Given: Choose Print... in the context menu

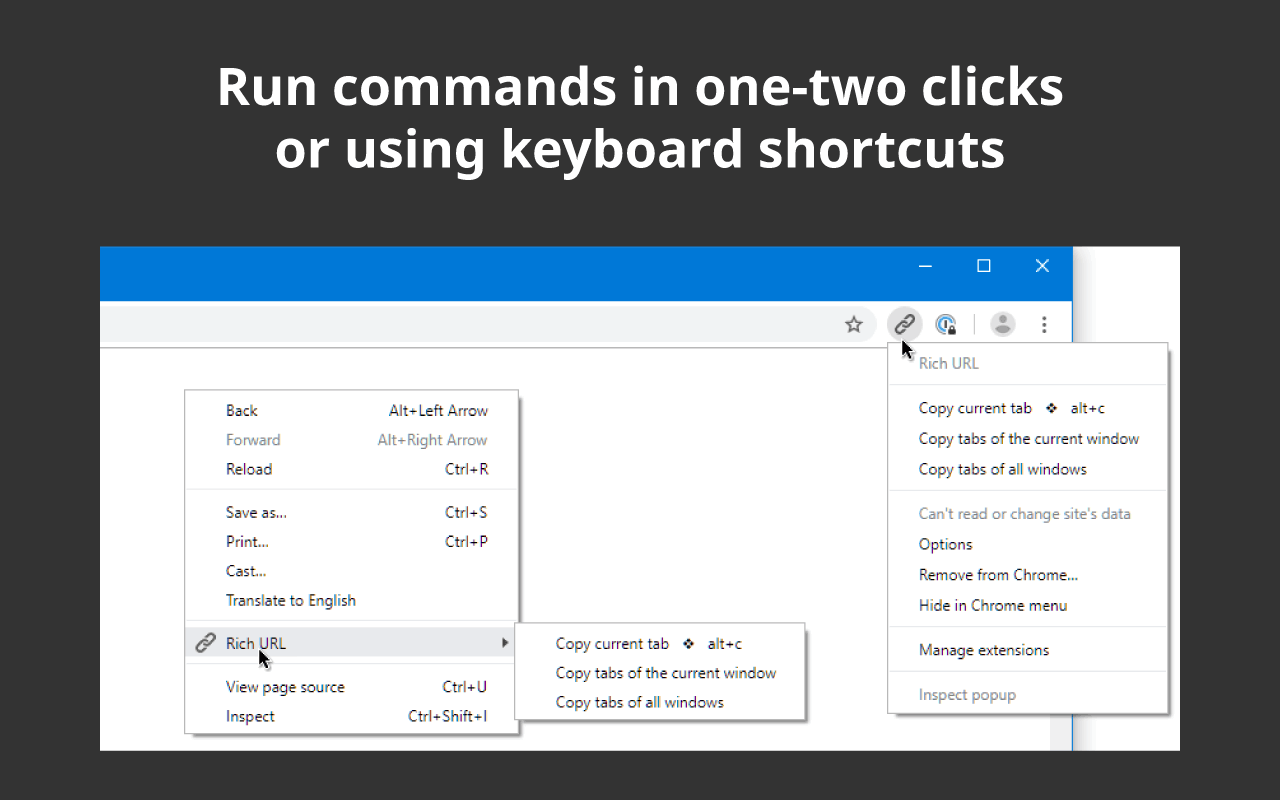Looking at the screenshot, I should pyautogui.click(x=351, y=542).
